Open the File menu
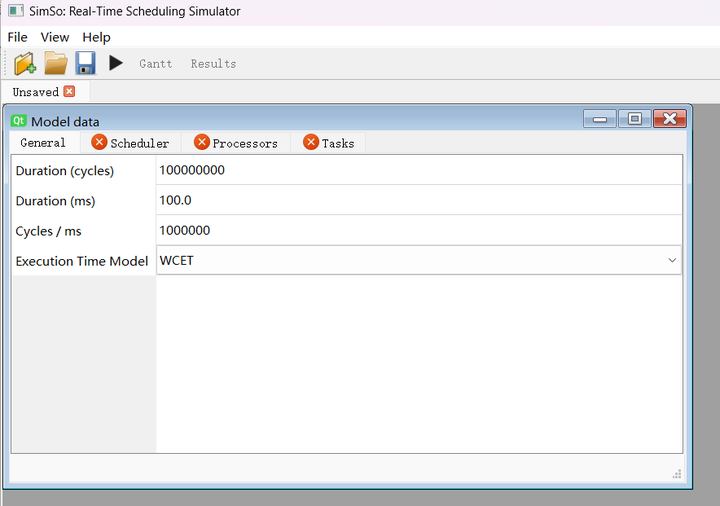The image size is (720, 506). (17, 37)
